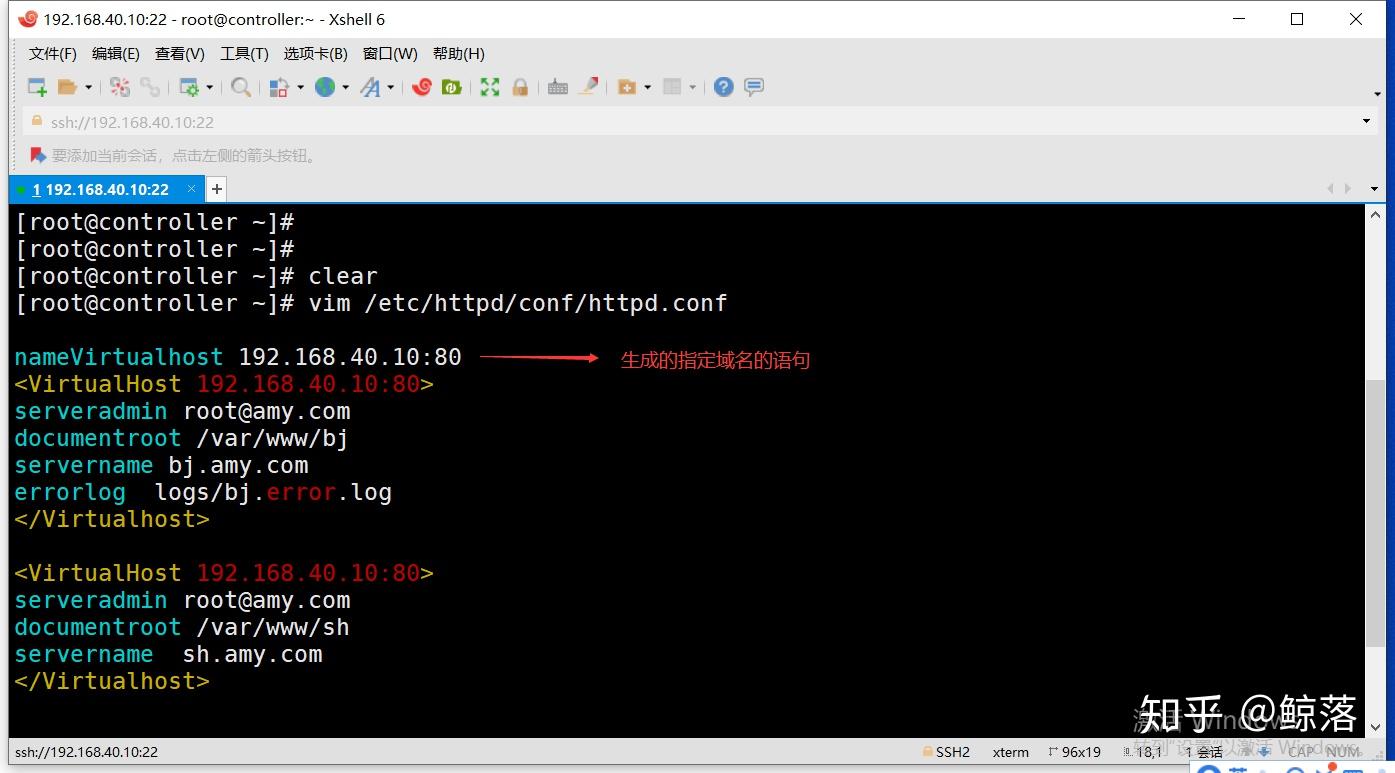Expand the folder-plus icon dropdown arrow
The width and height of the screenshot is (1395, 773).
tap(648, 87)
